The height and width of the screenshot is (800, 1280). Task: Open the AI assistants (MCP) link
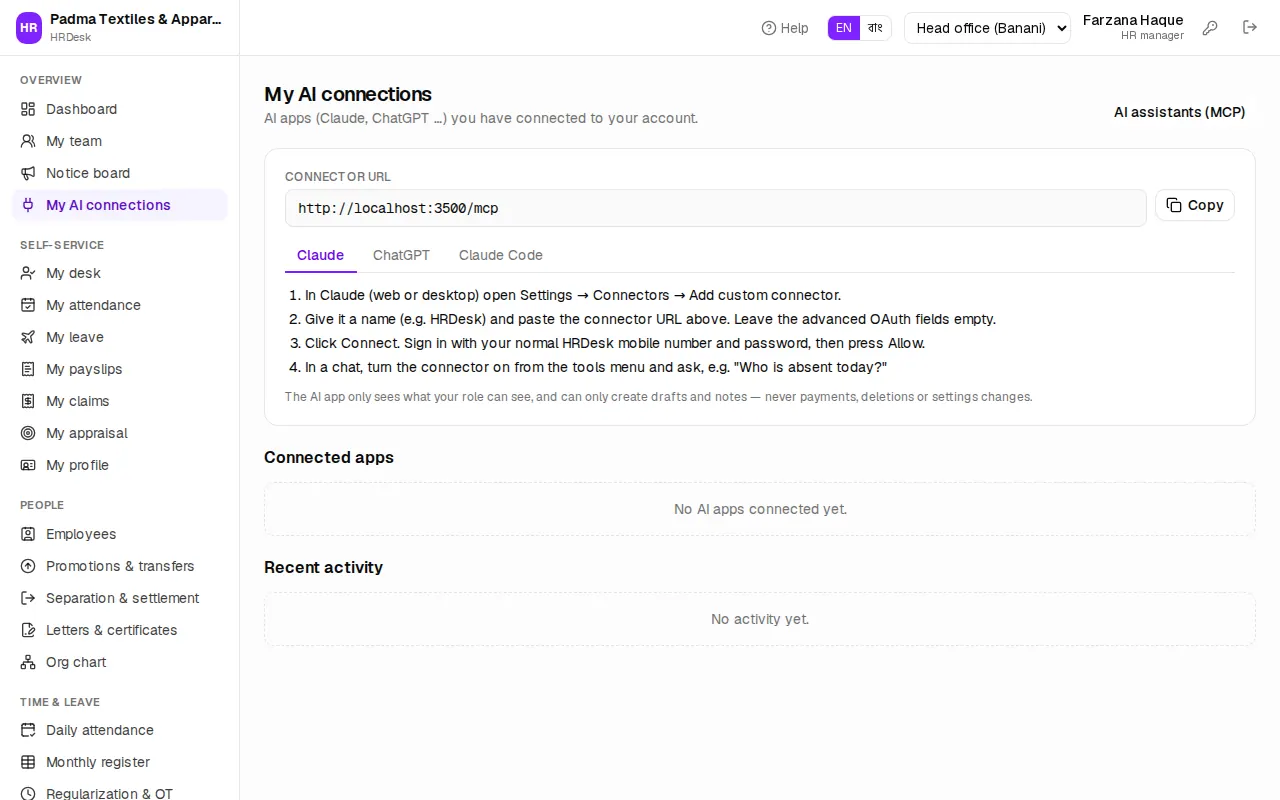pyautogui.click(x=1180, y=112)
